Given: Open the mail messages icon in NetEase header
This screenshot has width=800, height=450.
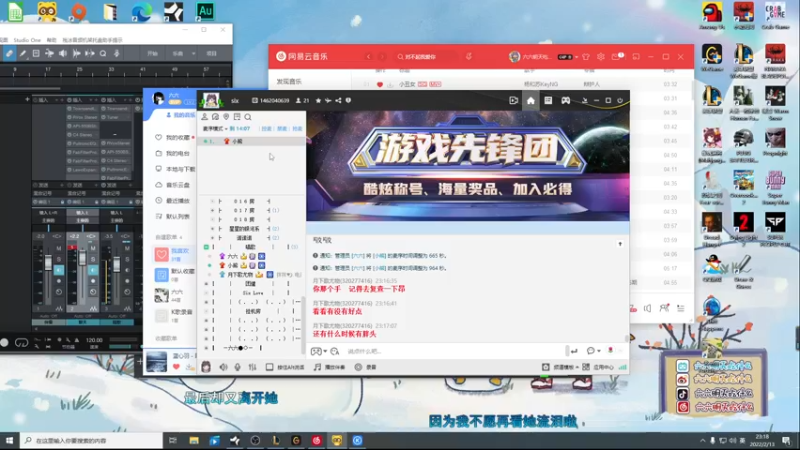Looking at the screenshot, I should 616,57.
